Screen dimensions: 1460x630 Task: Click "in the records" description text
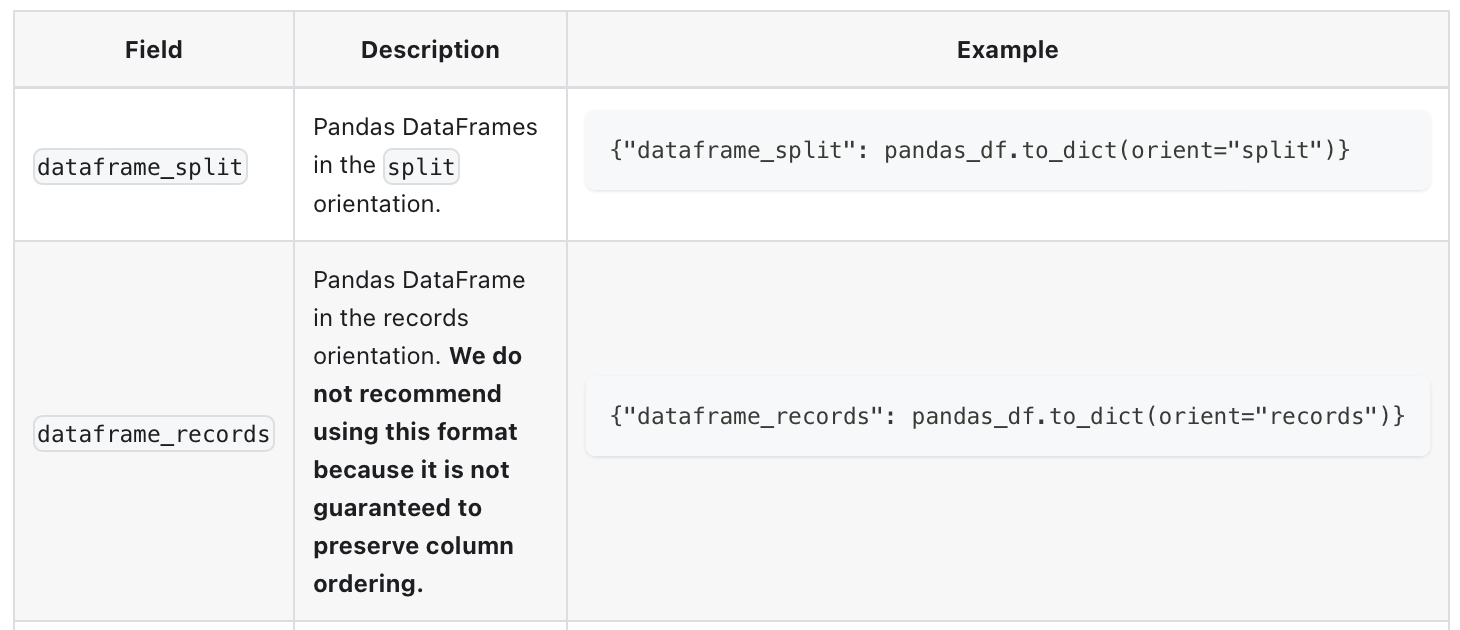(x=391, y=318)
